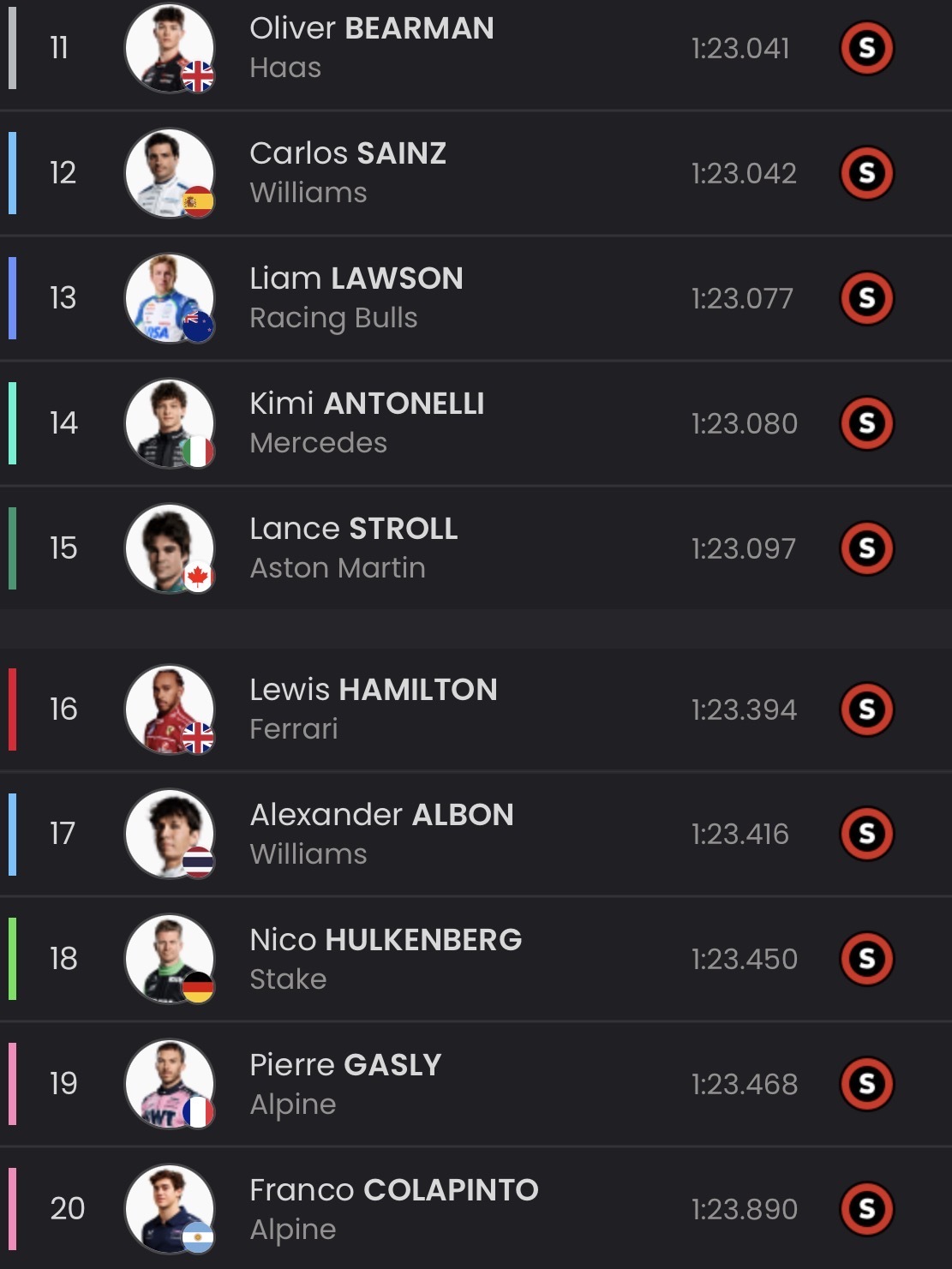
Task: Click Alexander Albon's 1:23.416 lap time
Action: pos(739,834)
